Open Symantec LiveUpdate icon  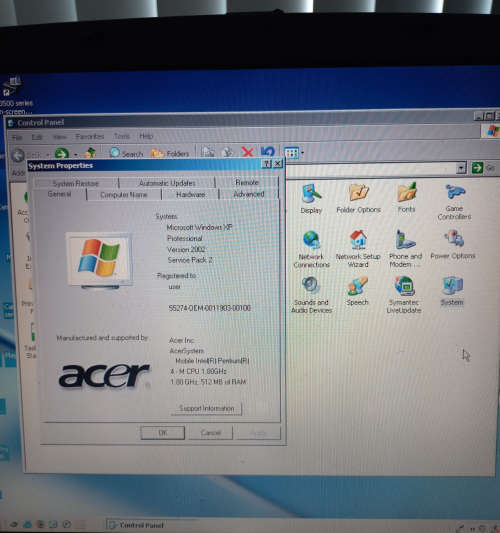(x=404, y=295)
